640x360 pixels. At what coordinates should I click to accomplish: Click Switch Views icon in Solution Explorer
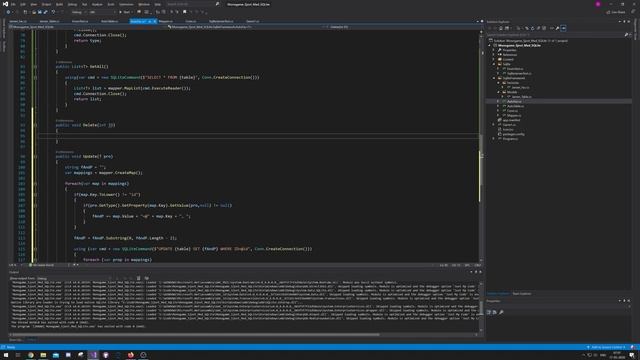(507, 28)
